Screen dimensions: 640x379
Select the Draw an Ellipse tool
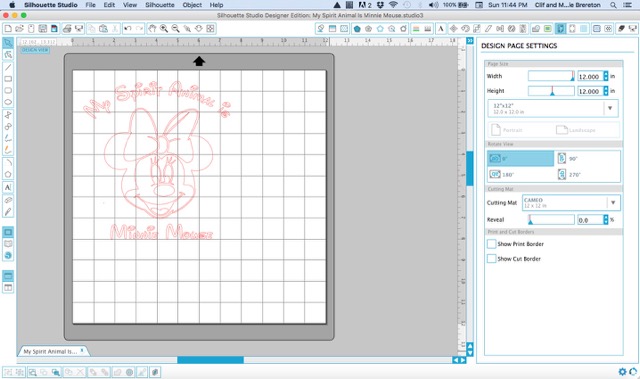[x=8, y=102]
